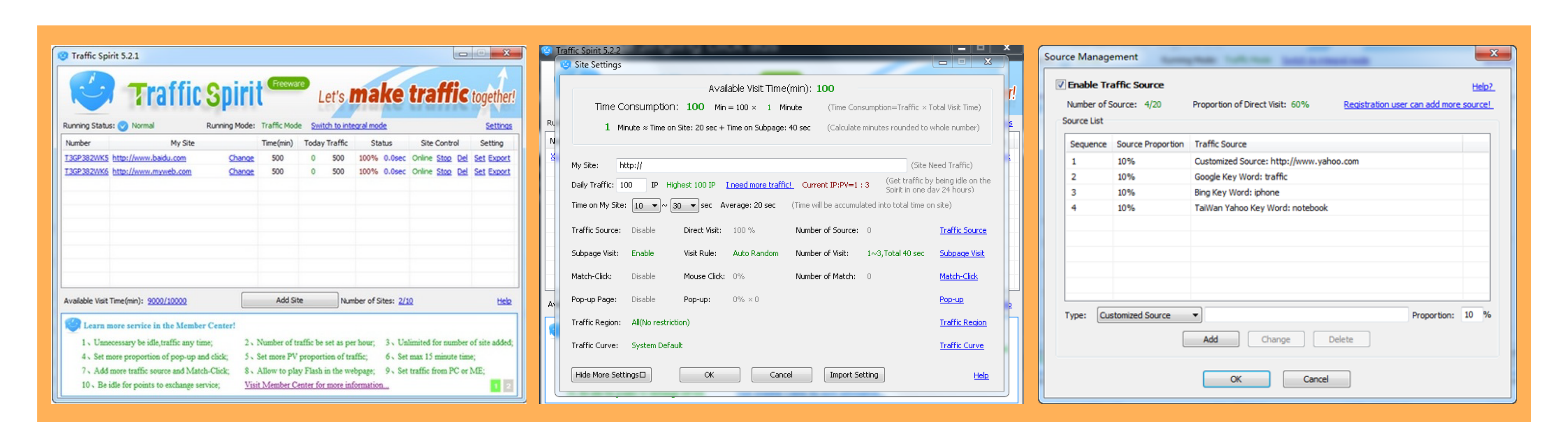Click the Running Status checkmark icon
Screen dimensions: 1568x422
pos(123,126)
